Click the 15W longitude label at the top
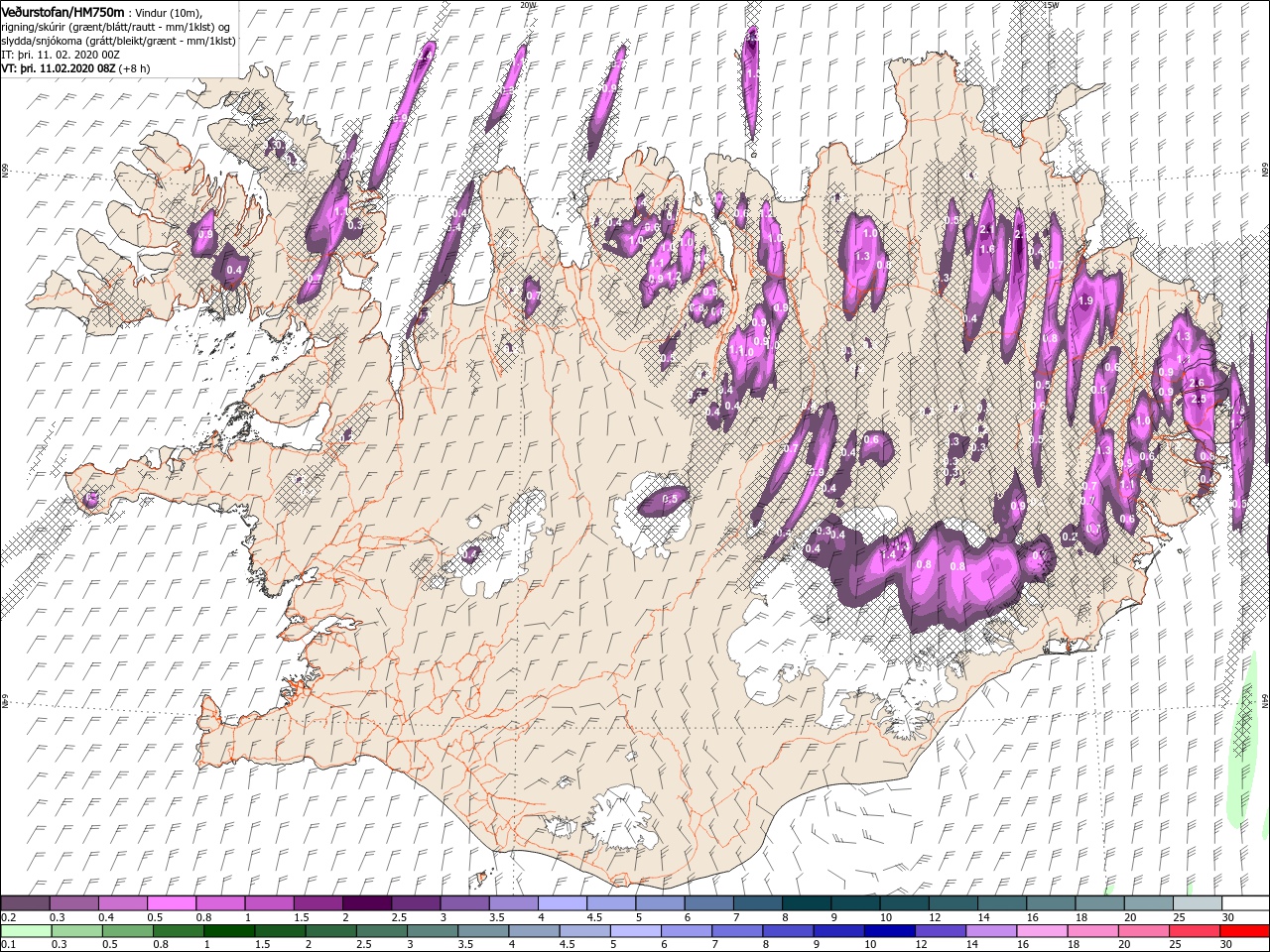The width and height of the screenshot is (1270, 952). (1051, 5)
